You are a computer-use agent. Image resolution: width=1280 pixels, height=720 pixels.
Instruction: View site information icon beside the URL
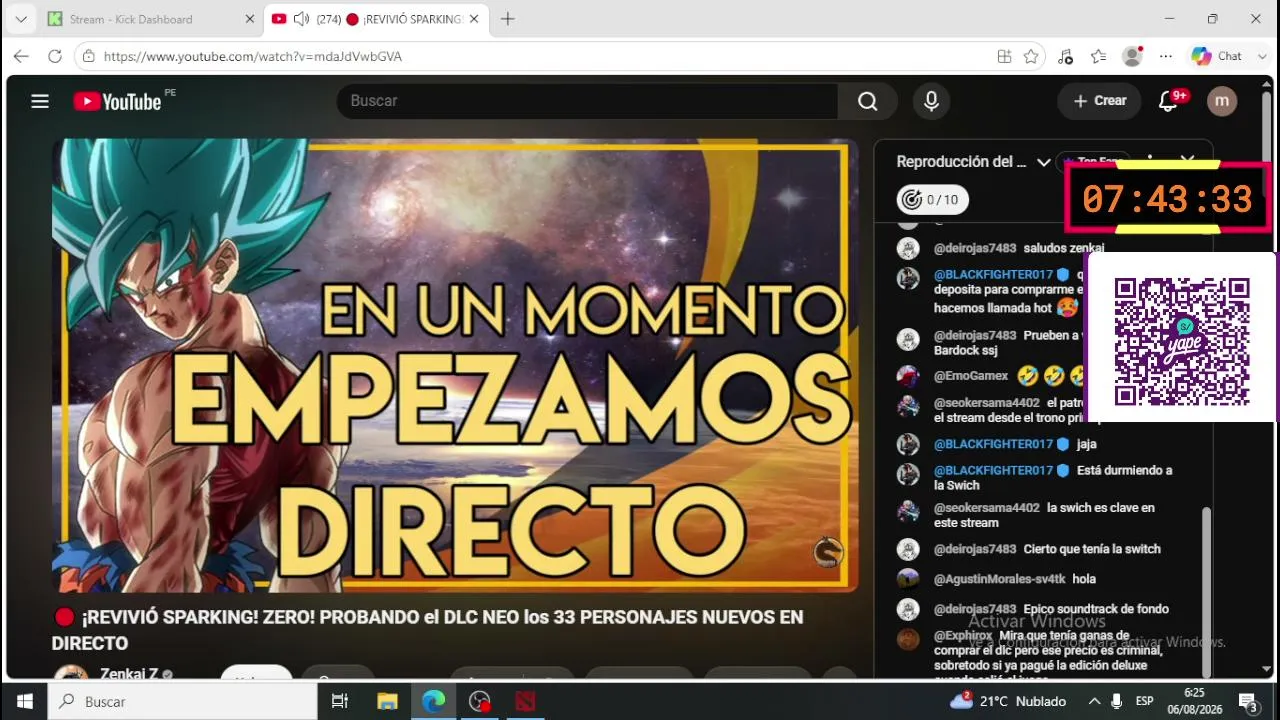pos(89,56)
